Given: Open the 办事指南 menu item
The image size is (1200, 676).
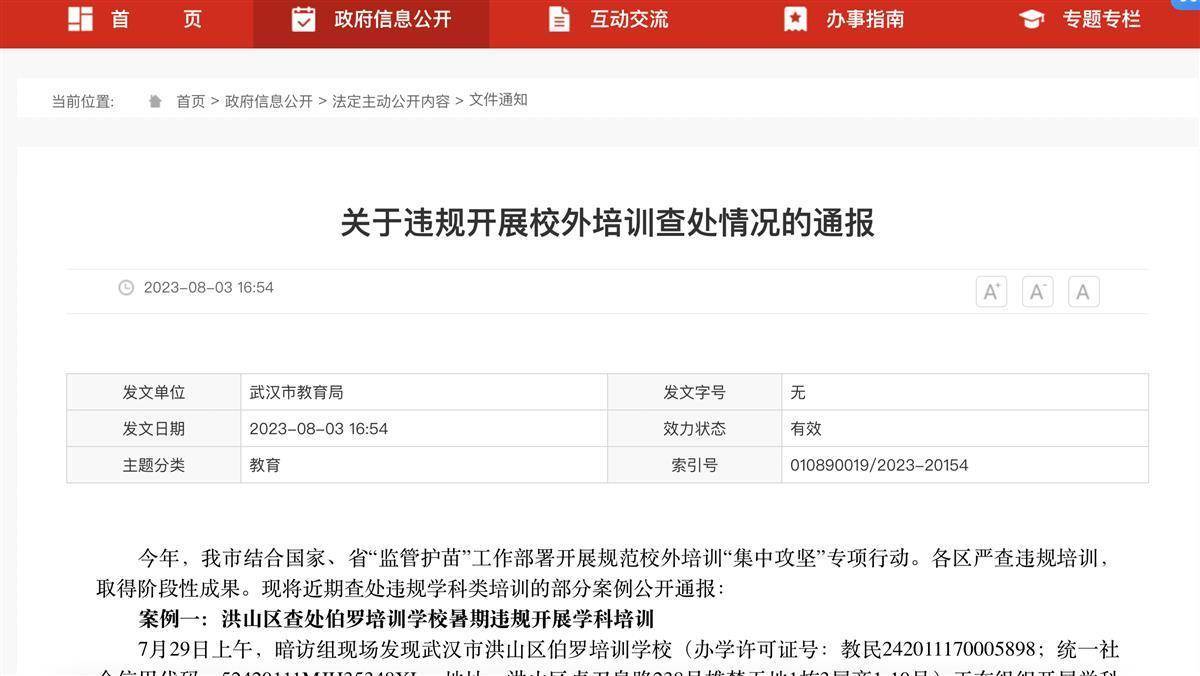Looking at the screenshot, I should click(x=865, y=18).
